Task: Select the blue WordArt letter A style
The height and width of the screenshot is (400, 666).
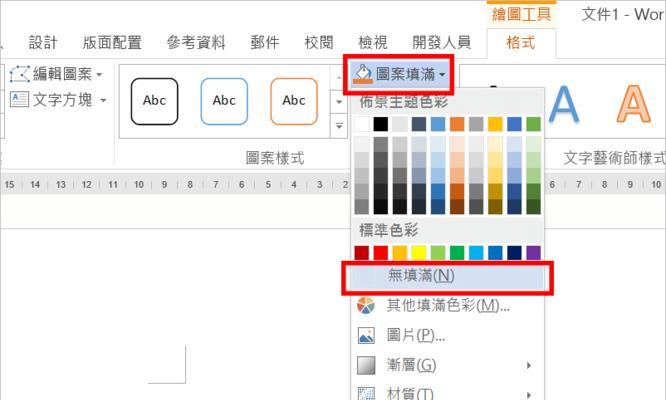Action: [x=563, y=103]
